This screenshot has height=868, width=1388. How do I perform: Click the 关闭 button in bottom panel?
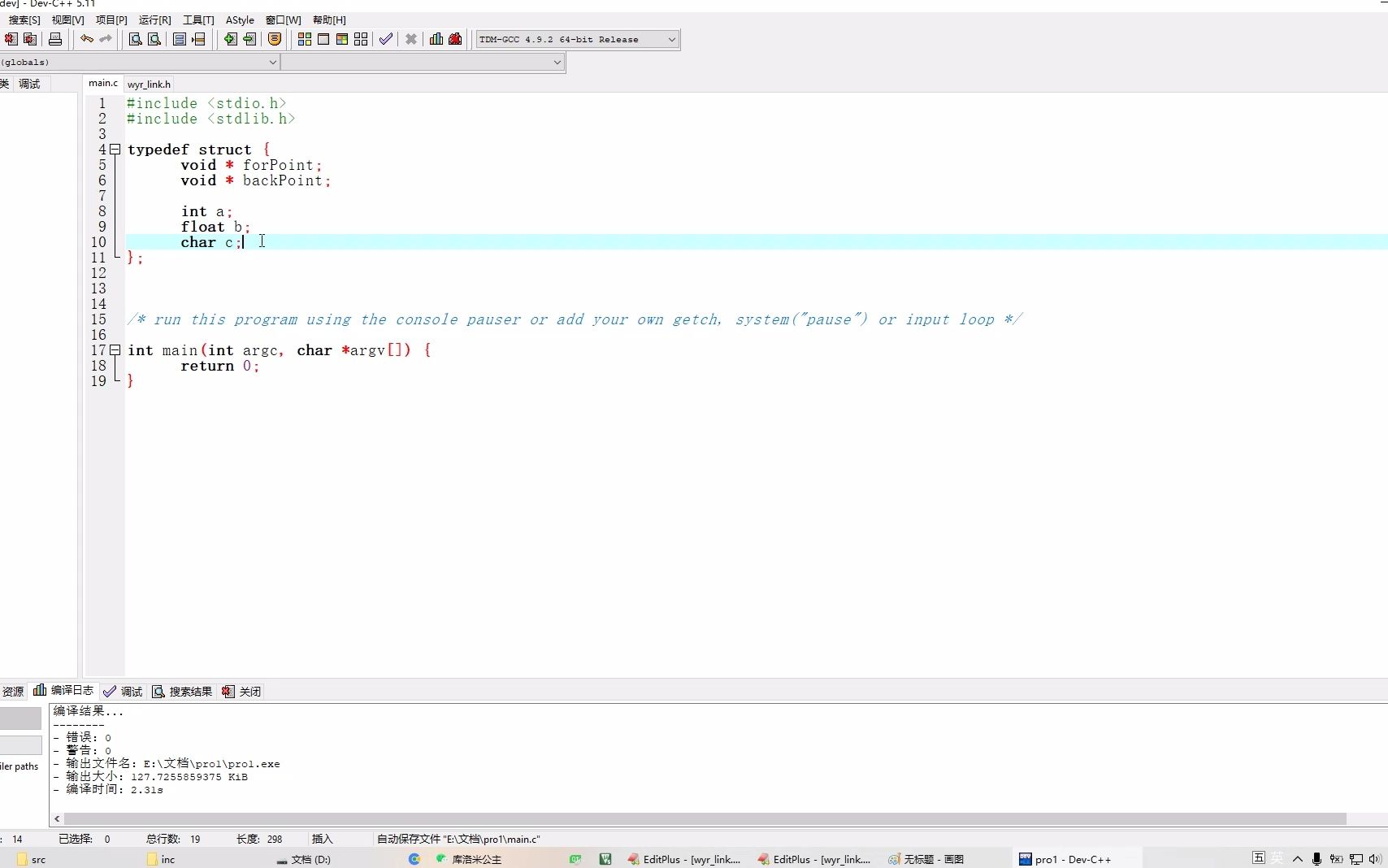(241, 692)
